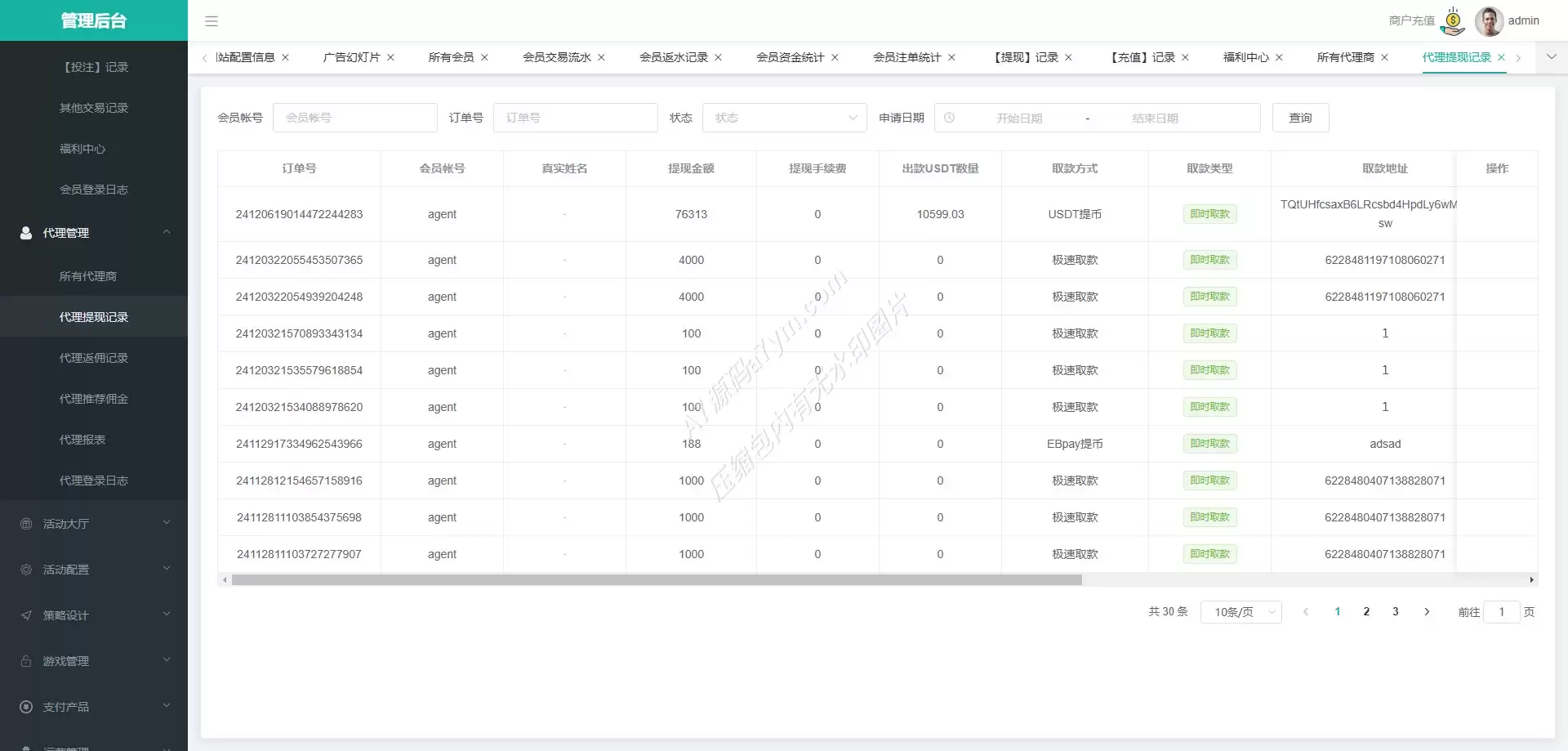The height and width of the screenshot is (751, 1568).
Task: Click scrollbar right arrow under table
Action: pos(1531,580)
